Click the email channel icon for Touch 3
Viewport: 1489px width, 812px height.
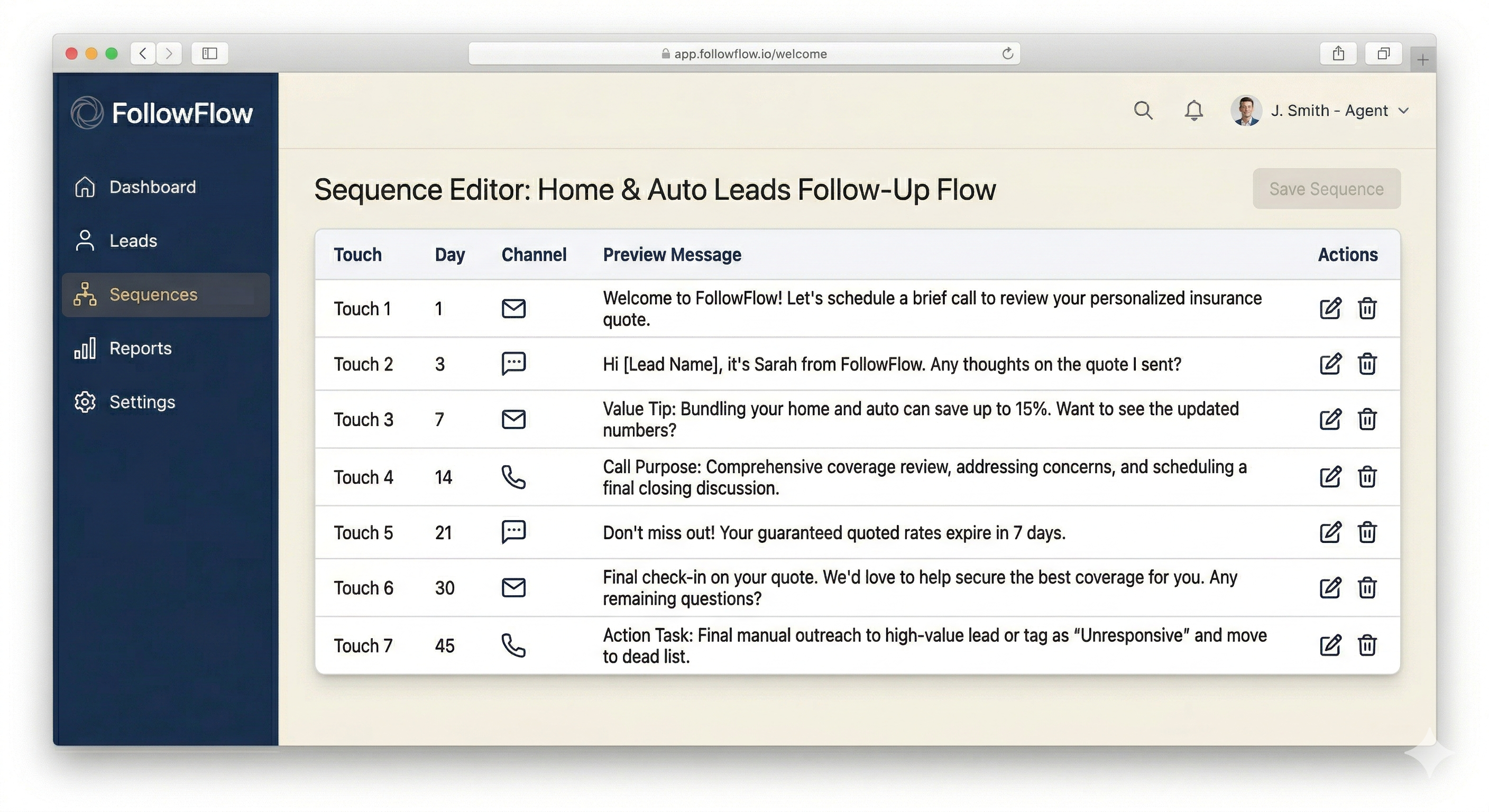pos(513,420)
